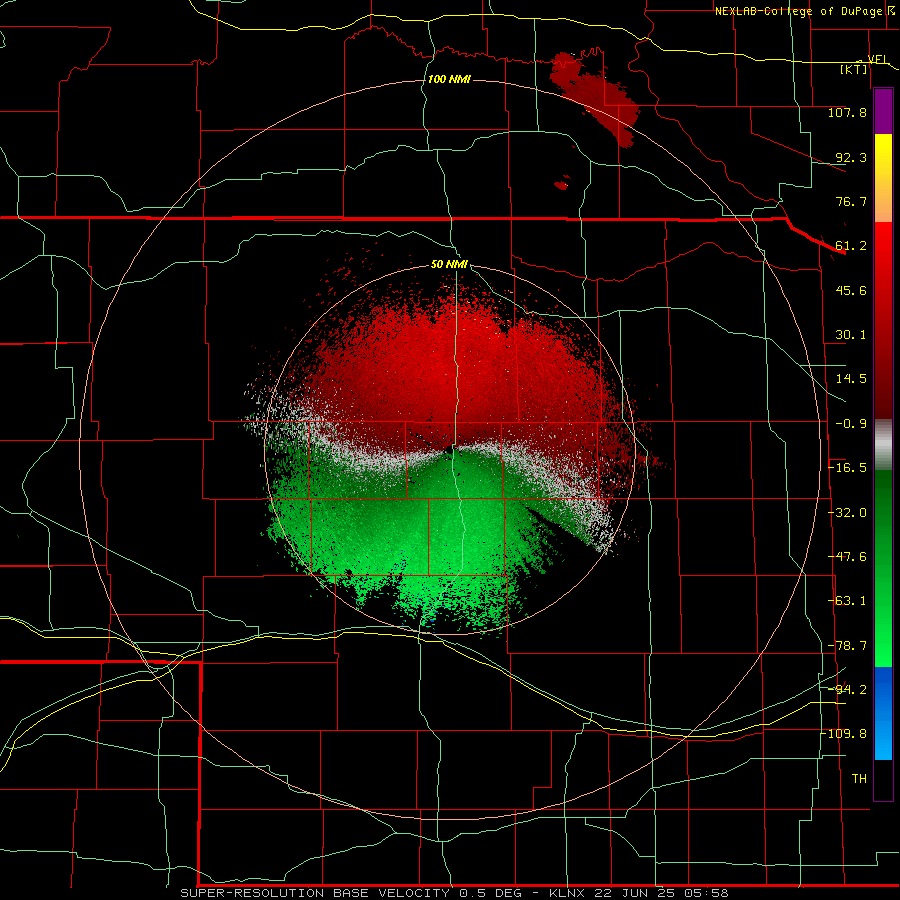Click the blue segment of velocity color bar

[x=883, y=713]
